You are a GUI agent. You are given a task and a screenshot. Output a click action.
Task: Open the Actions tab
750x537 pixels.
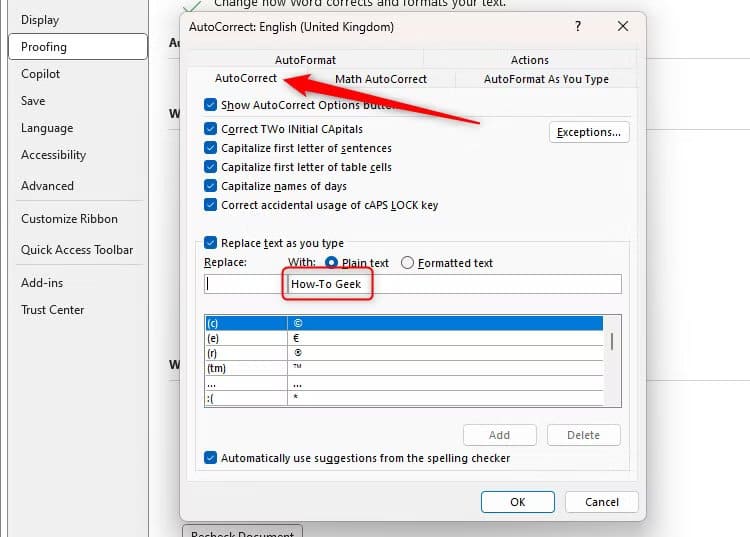pos(529,60)
